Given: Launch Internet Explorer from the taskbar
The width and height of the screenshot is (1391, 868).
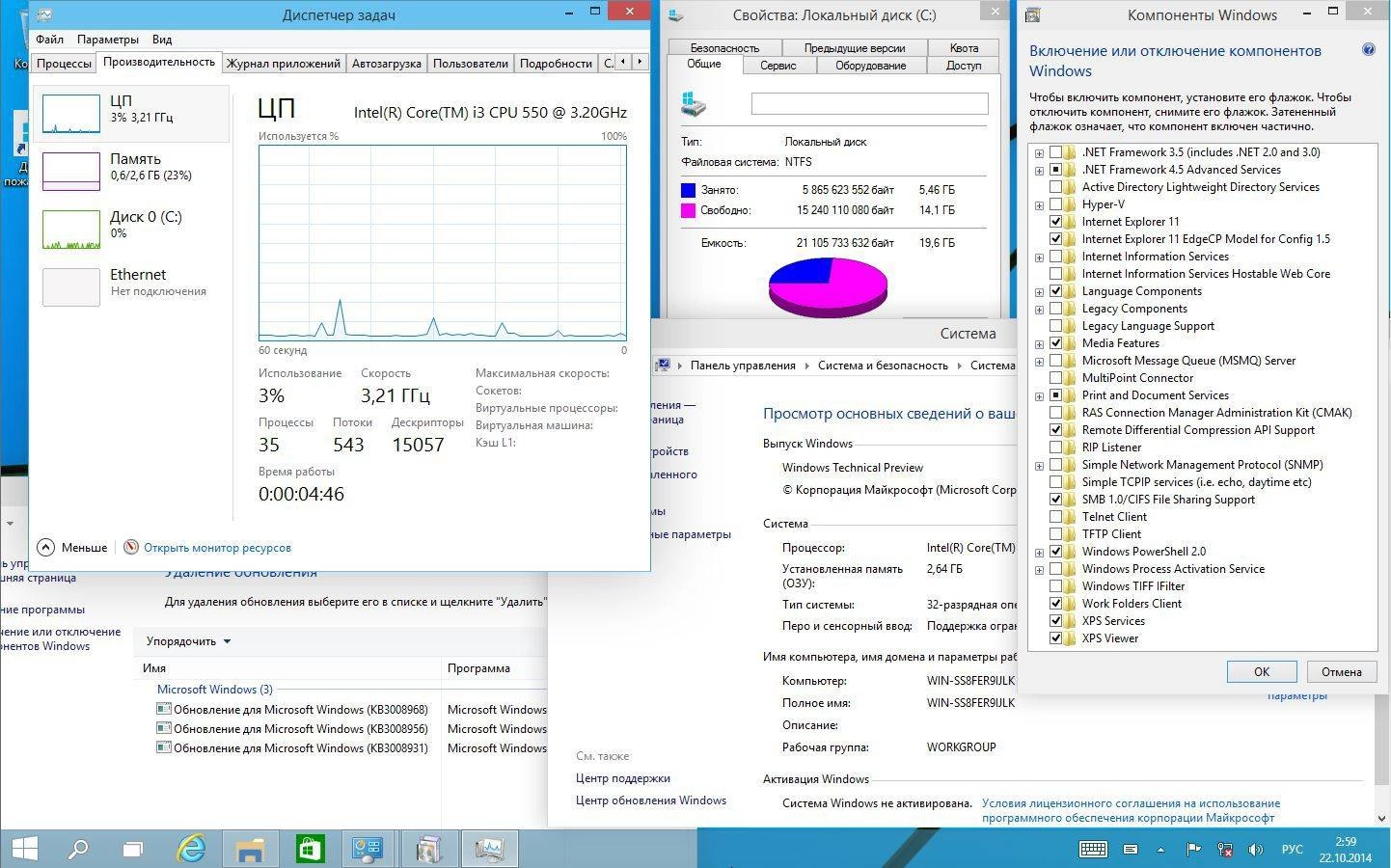Looking at the screenshot, I should click(192, 849).
